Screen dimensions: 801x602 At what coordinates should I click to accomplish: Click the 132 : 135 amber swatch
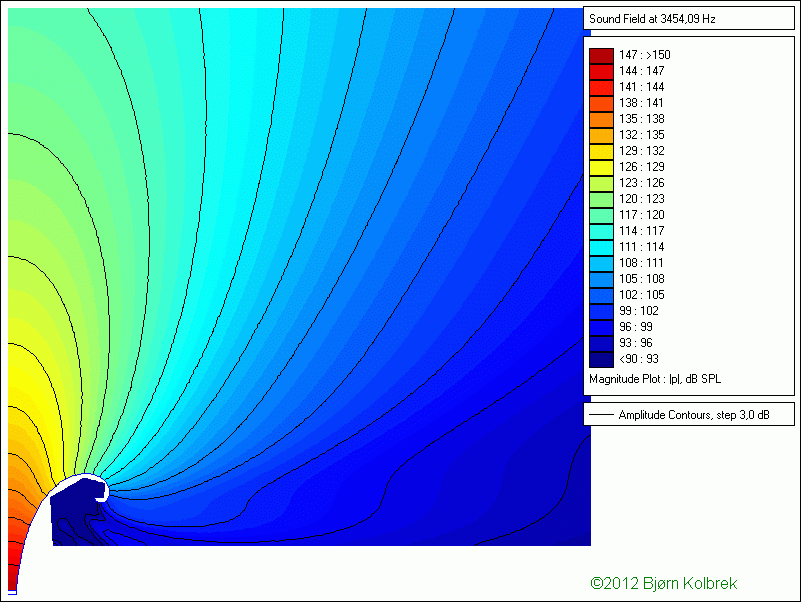601,135
